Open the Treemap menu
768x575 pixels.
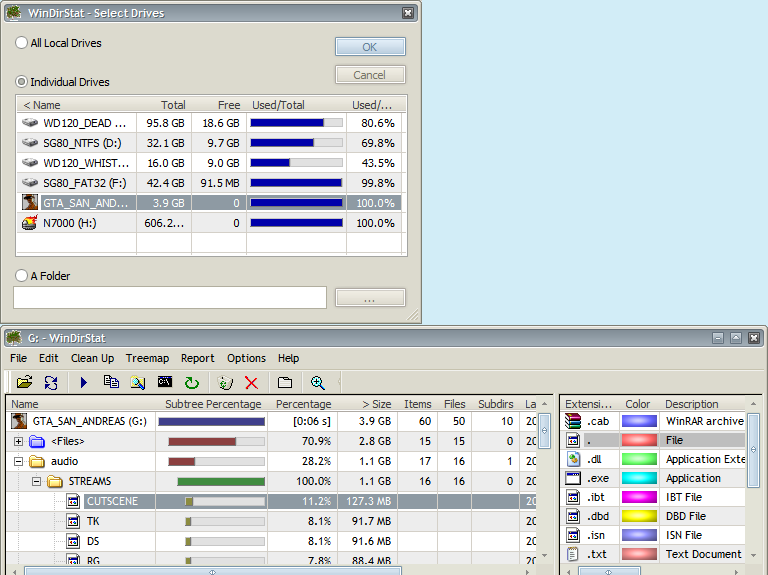147,358
